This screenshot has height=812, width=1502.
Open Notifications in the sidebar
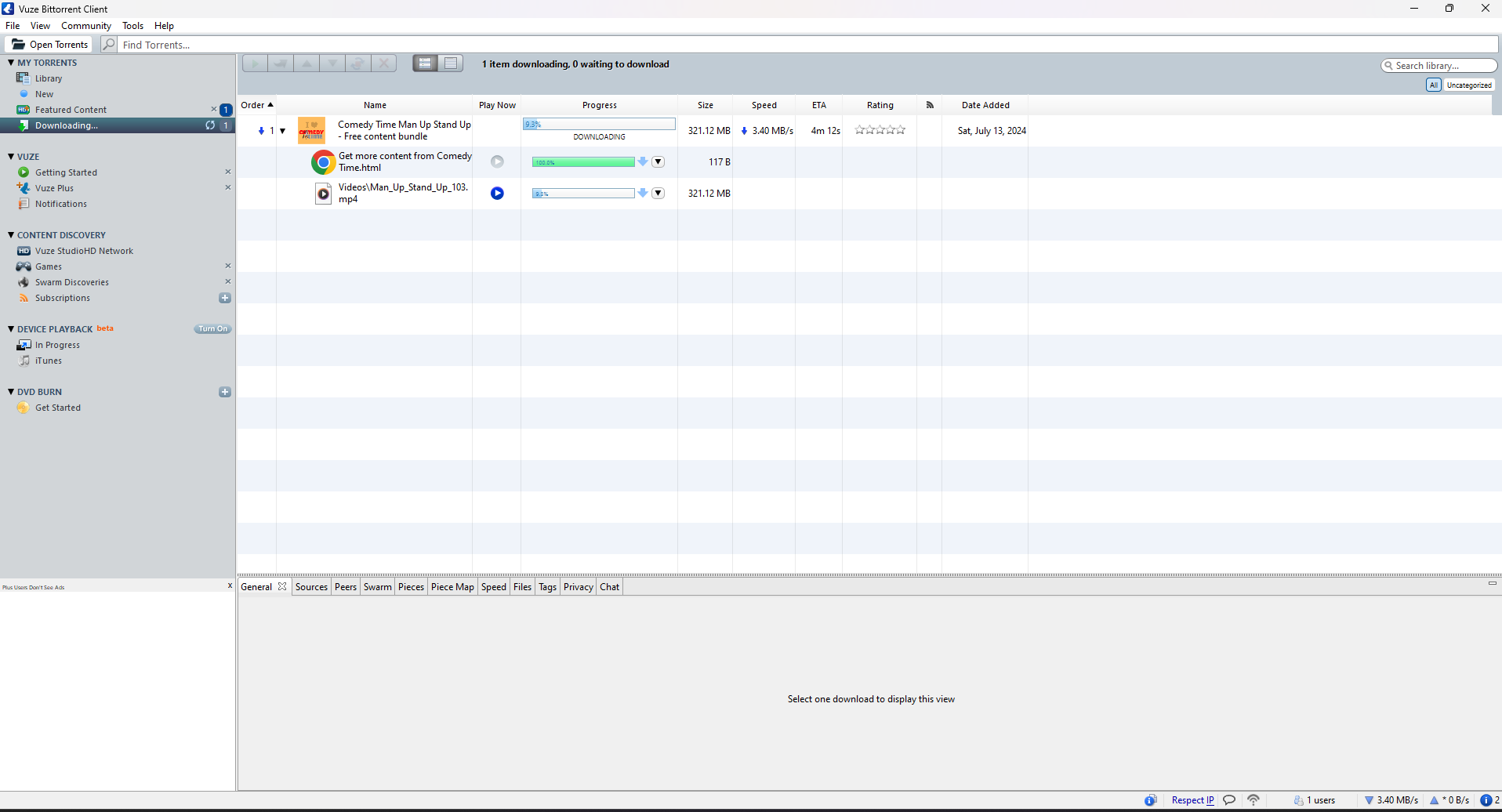tap(61, 204)
